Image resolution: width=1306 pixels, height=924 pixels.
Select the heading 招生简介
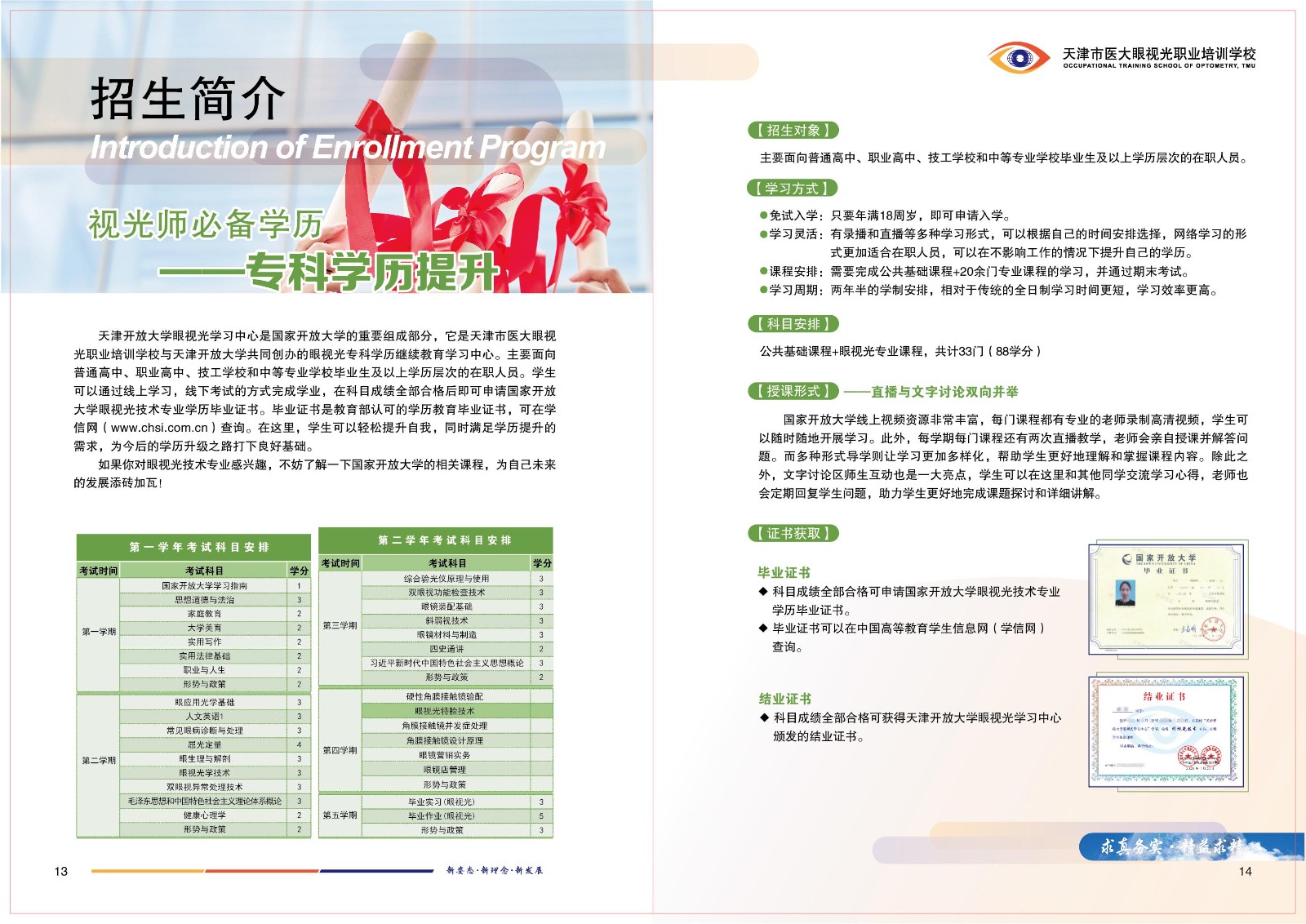[x=188, y=99]
